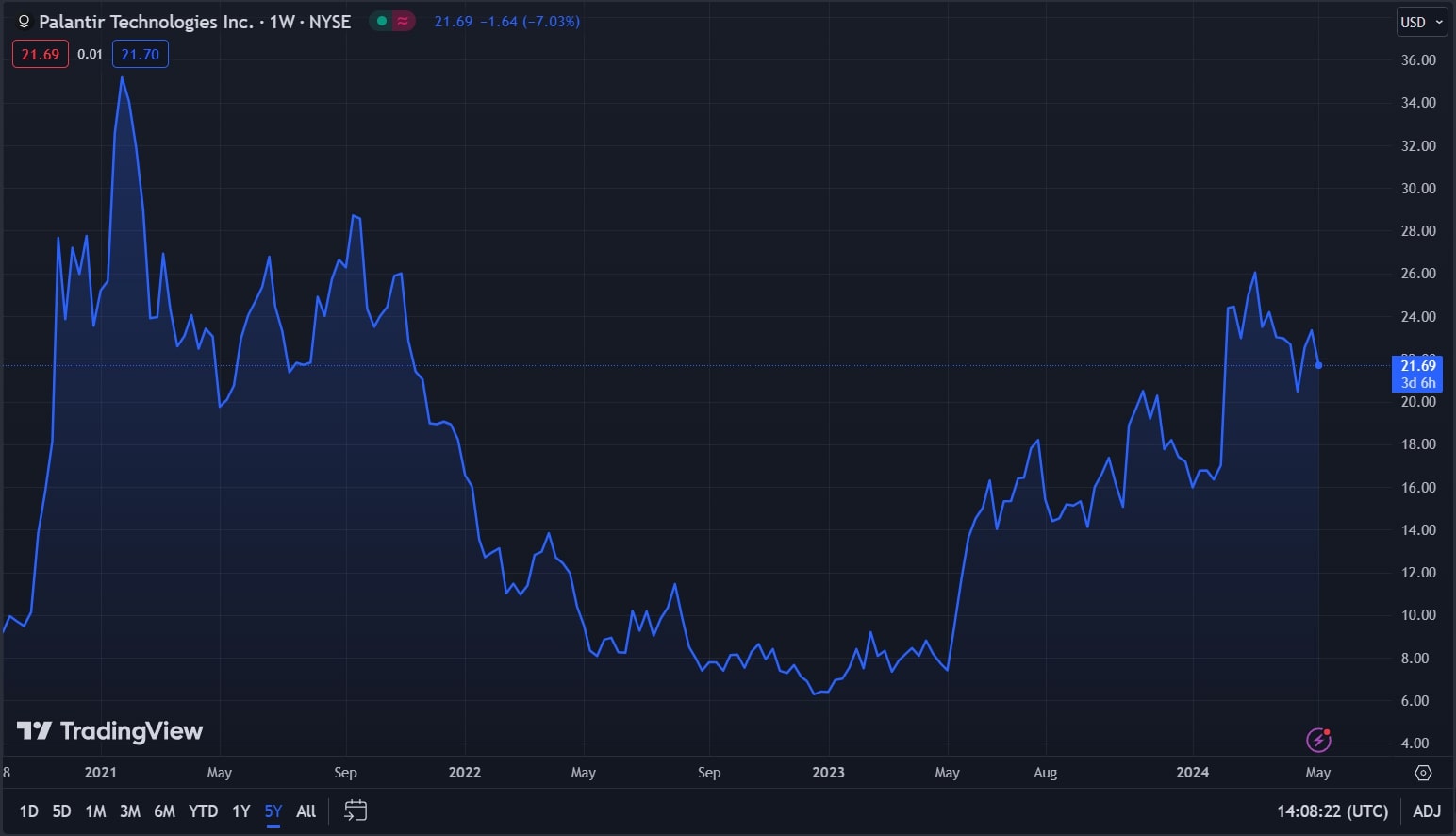Viewport: 1456px width, 836px height.
Task: Click the 2024 label on time axis
Action: (x=1193, y=773)
